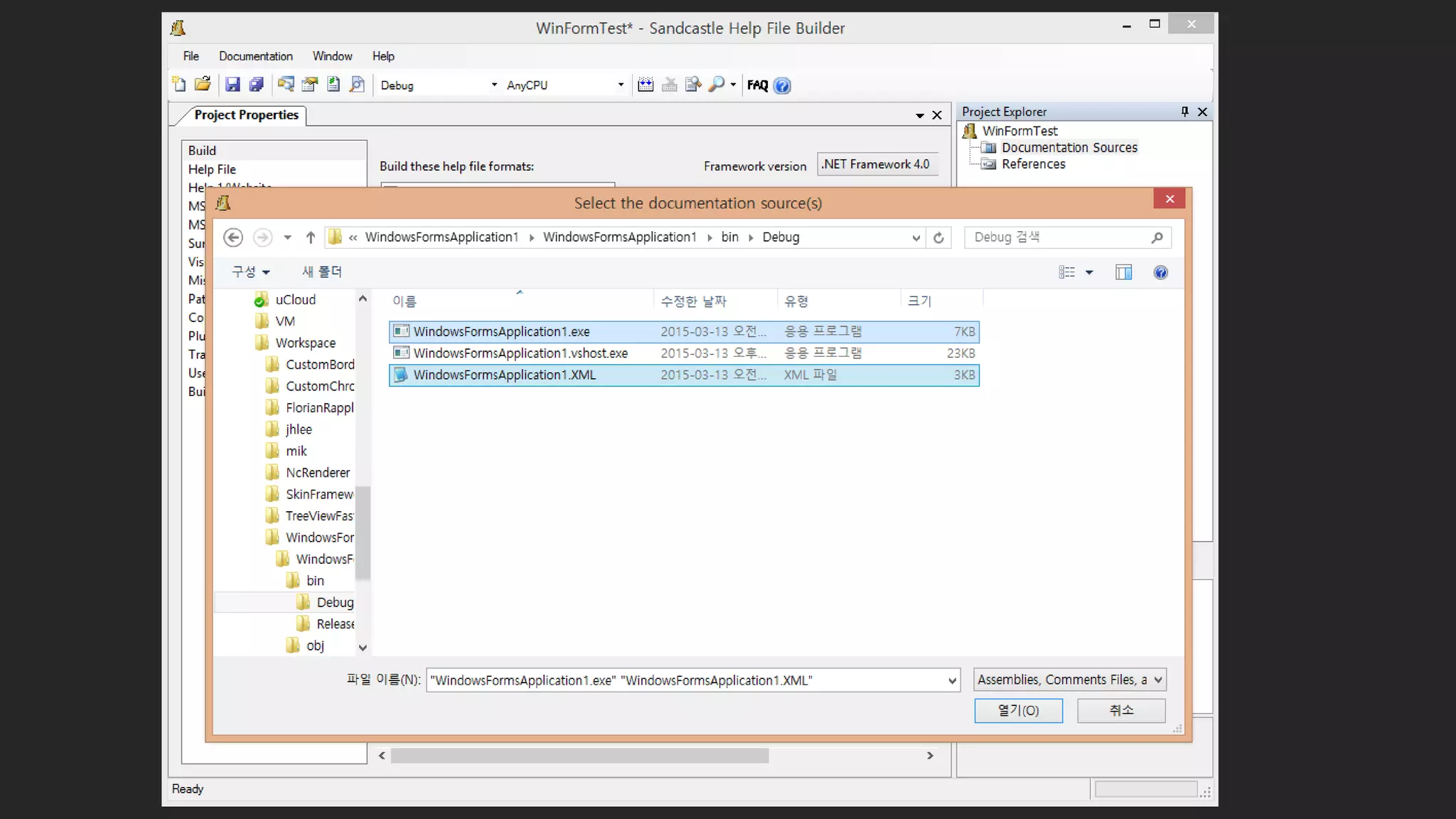Click the 취소 cancel button
The height and width of the screenshot is (819, 1456).
[1121, 710]
